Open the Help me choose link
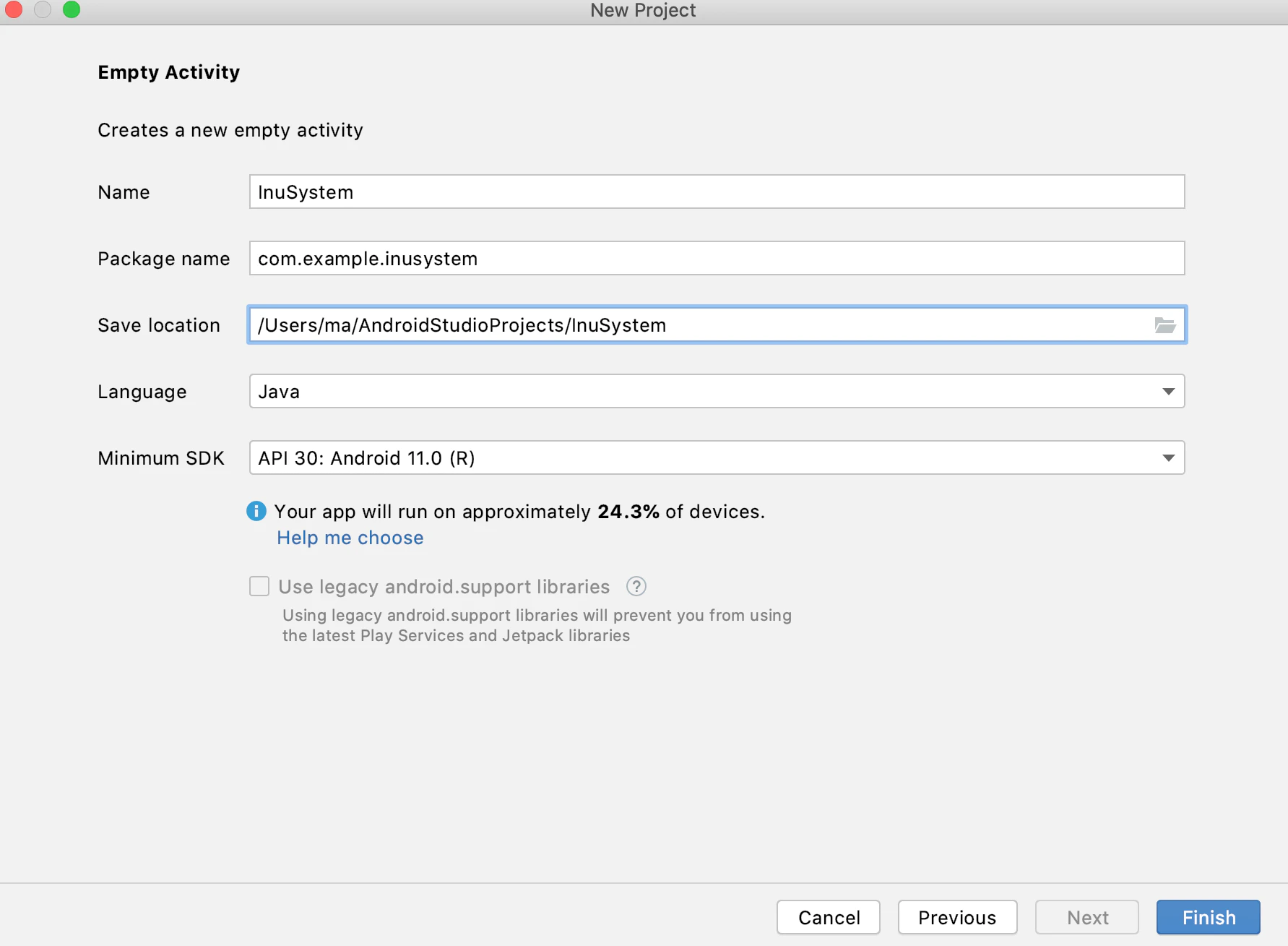This screenshot has width=1288, height=946. click(x=350, y=538)
